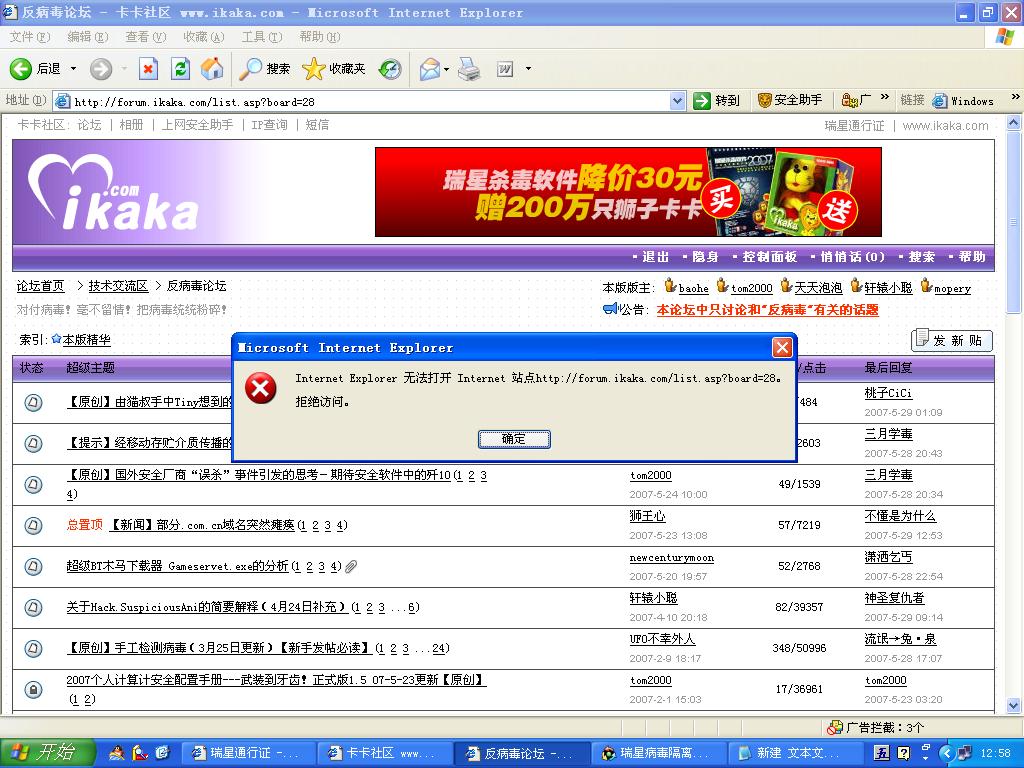Viewport: 1024px width, 768px height.
Task: Expand the Back button history dropdown arrow
Action: pos(73,69)
